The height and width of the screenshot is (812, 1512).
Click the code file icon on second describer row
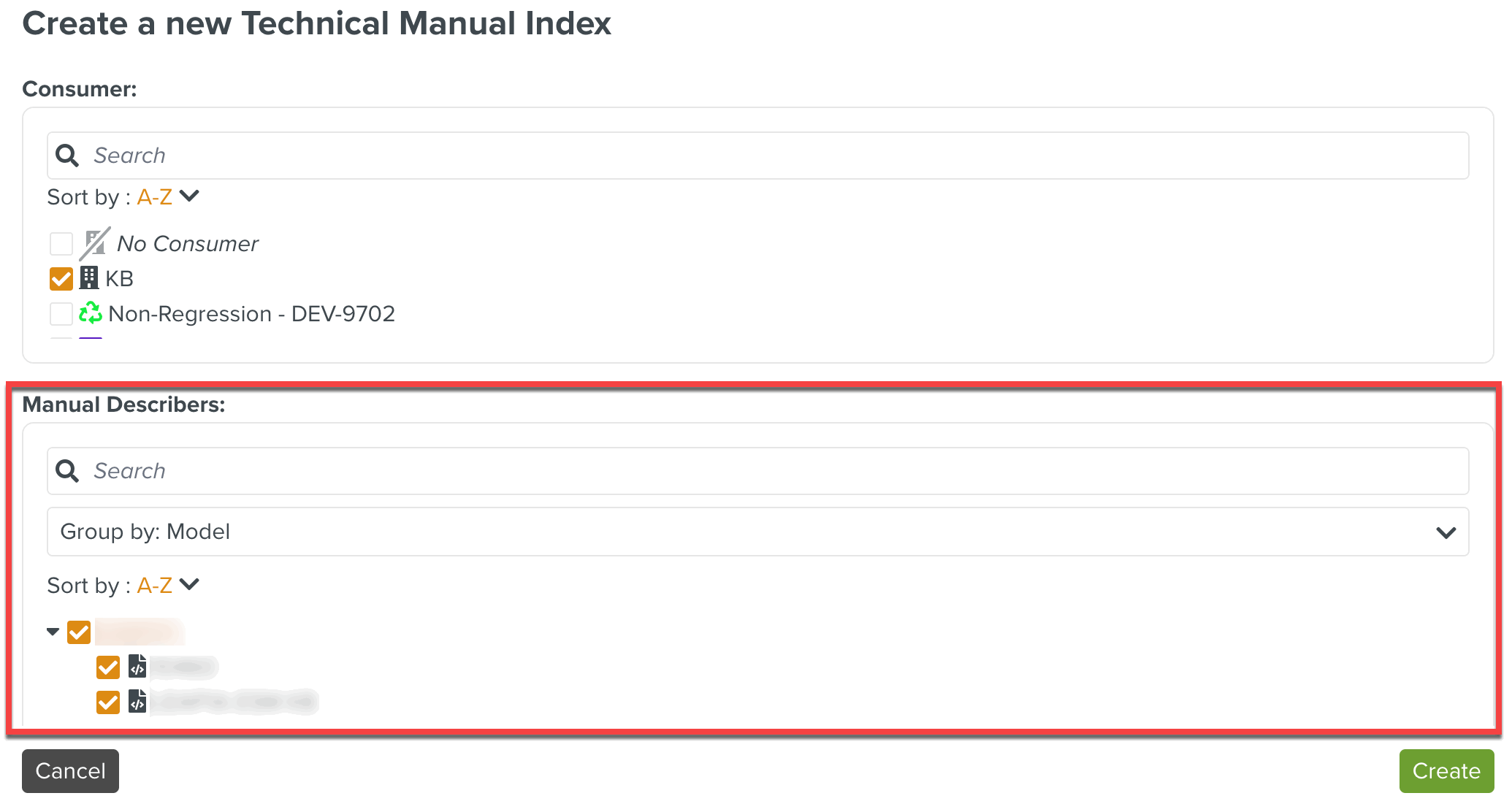[137, 702]
